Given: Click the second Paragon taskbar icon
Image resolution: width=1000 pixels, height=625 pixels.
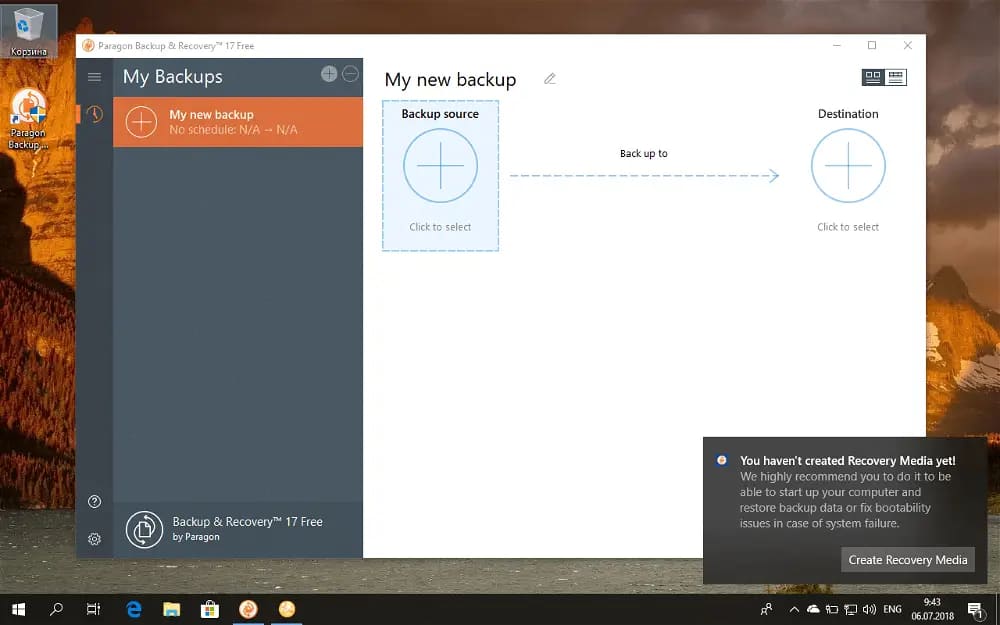Looking at the screenshot, I should tap(287, 610).
